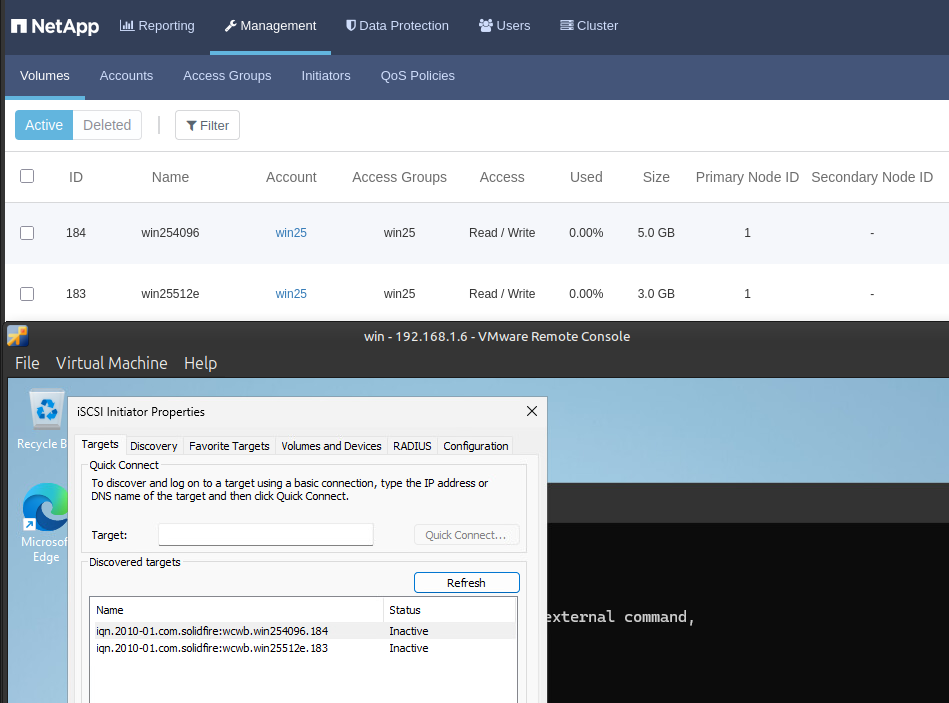Click the NetApp logo

pos(55,26)
